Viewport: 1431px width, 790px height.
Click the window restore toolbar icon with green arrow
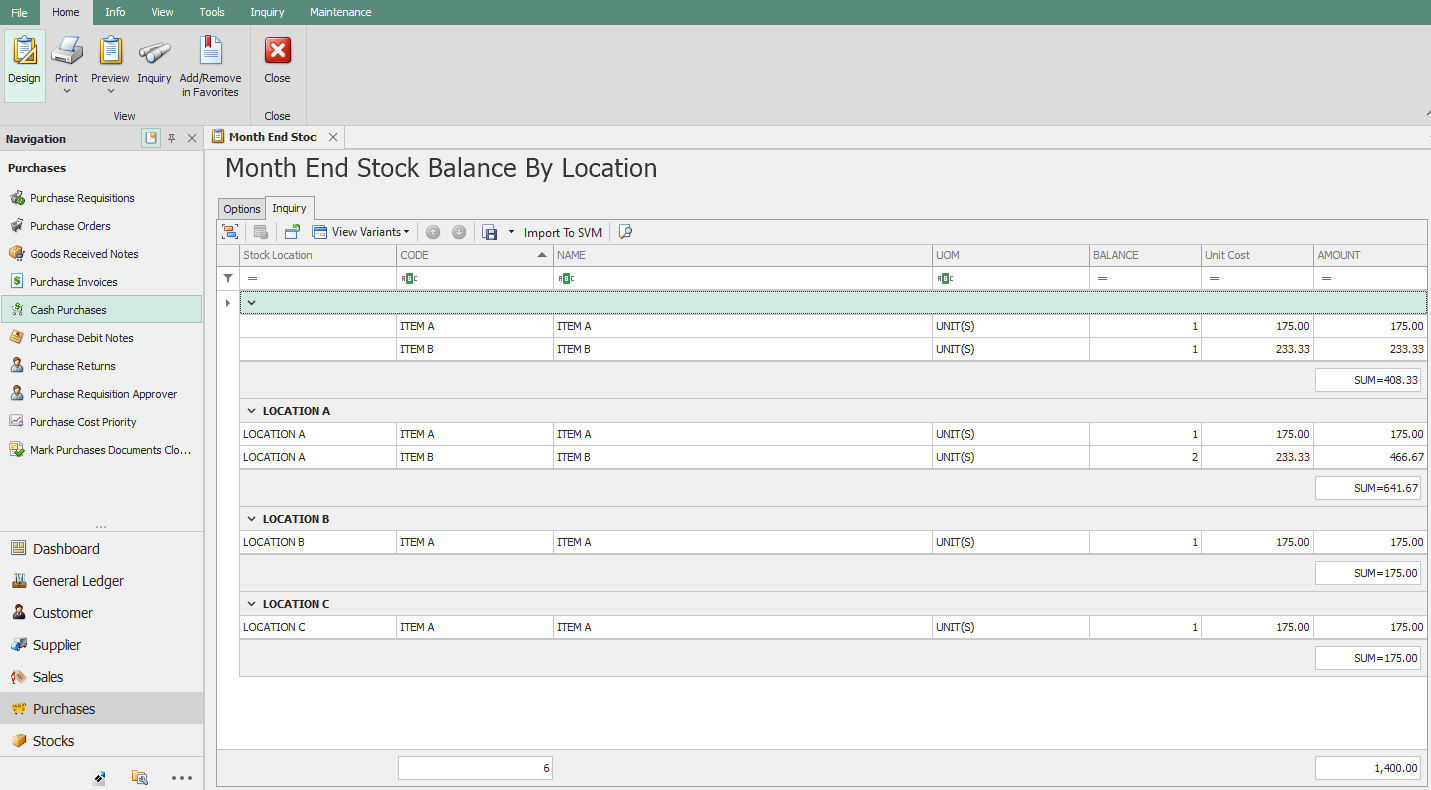(292, 232)
